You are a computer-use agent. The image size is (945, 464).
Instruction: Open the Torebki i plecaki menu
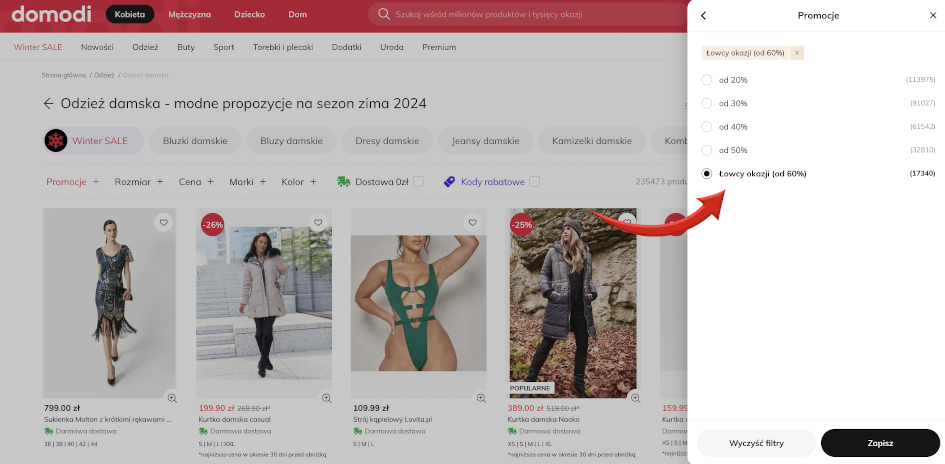pyautogui.click(x=283, y=47)
